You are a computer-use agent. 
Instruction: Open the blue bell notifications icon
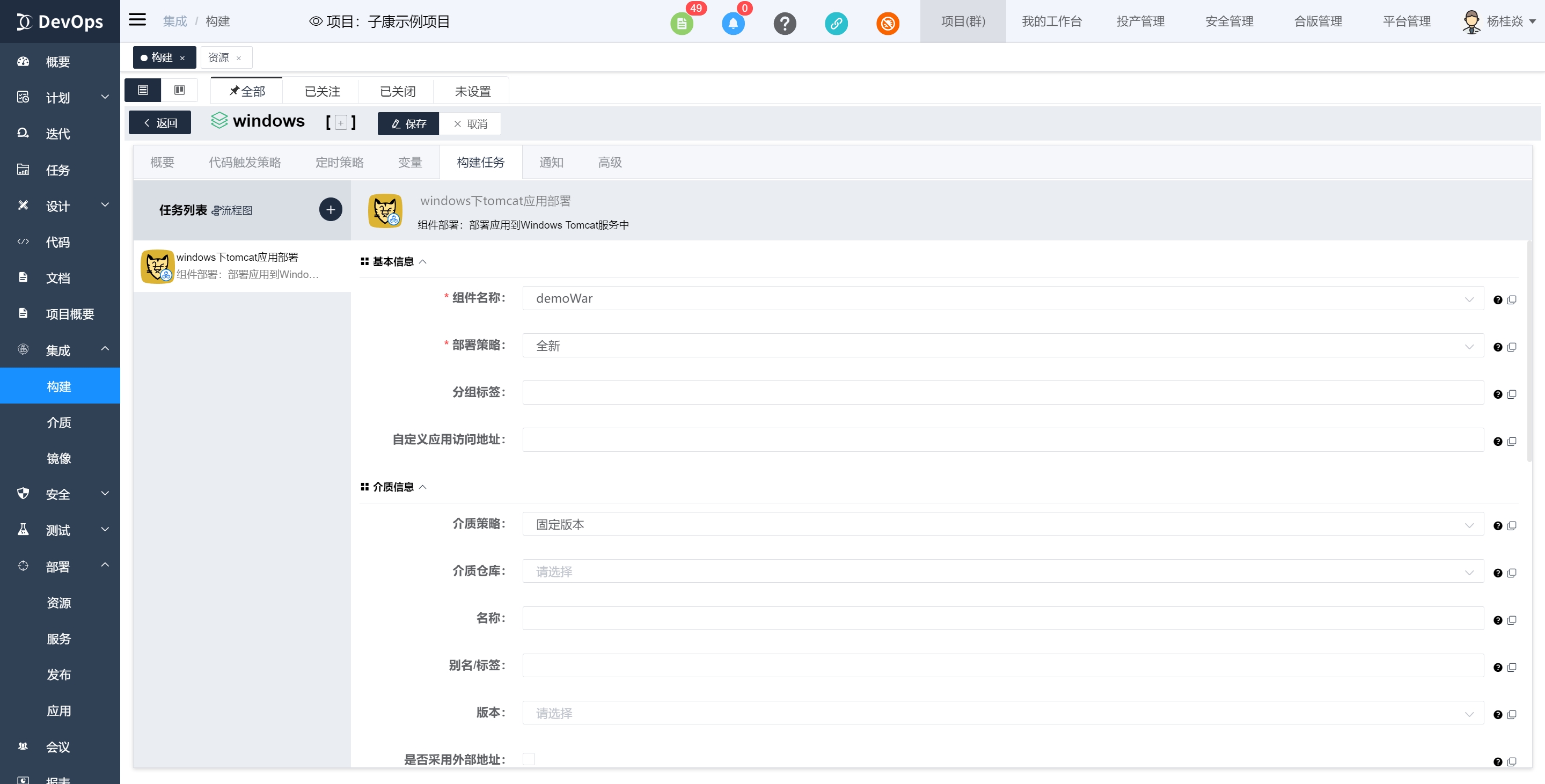point(733,24)
